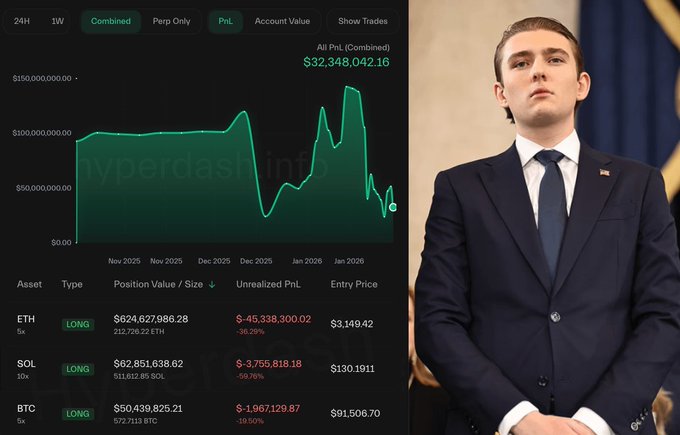
Task: Click the Asset column header
Action: 29,284
